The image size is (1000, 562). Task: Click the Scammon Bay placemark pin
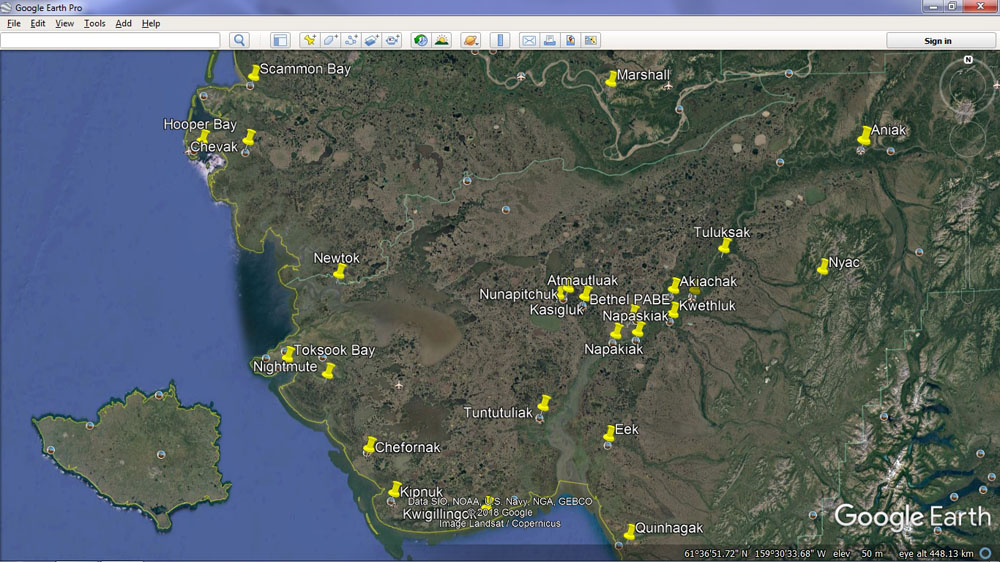pos(253,73)
